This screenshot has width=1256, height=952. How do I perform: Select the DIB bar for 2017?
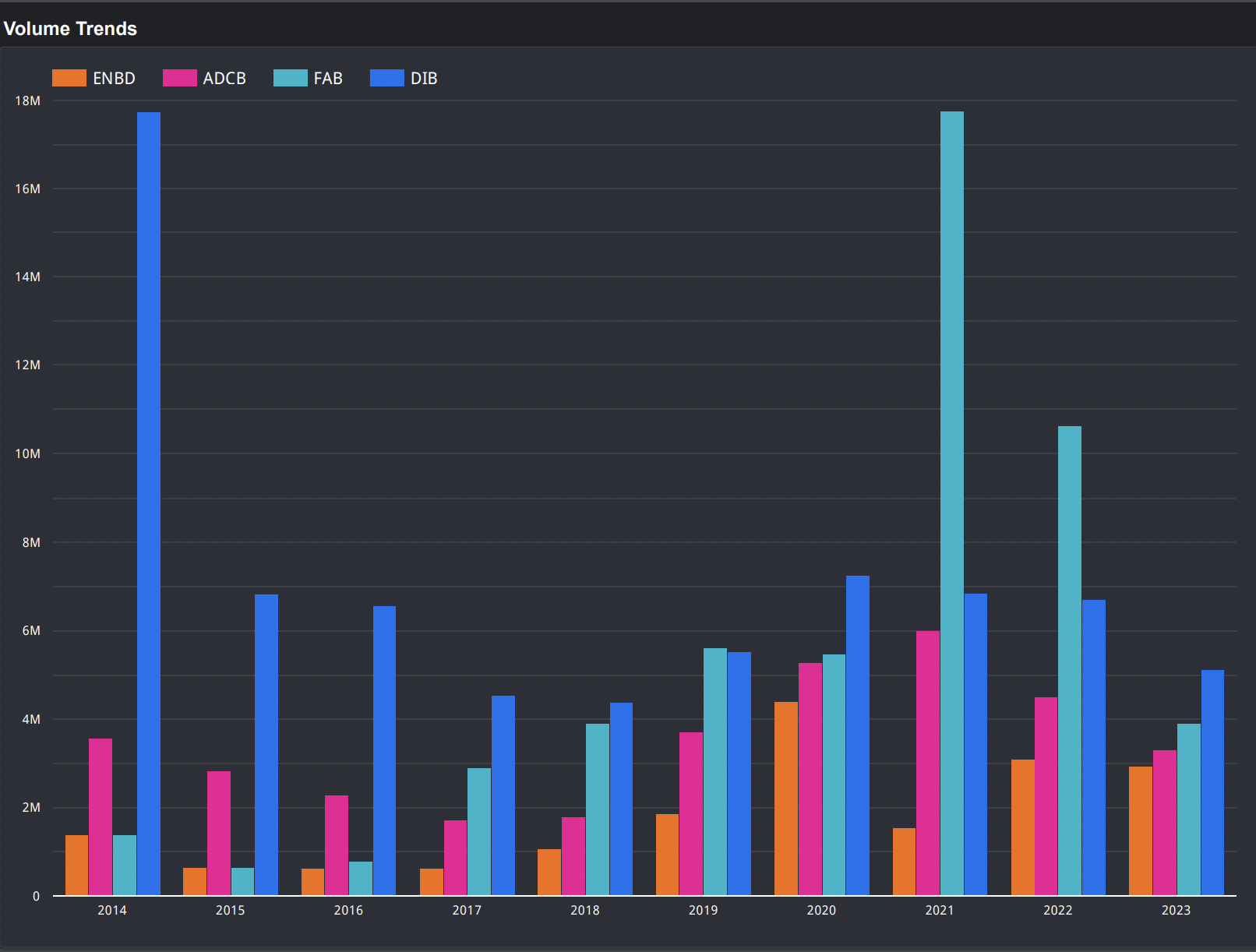pyautogui.click(x=503, y=795)
